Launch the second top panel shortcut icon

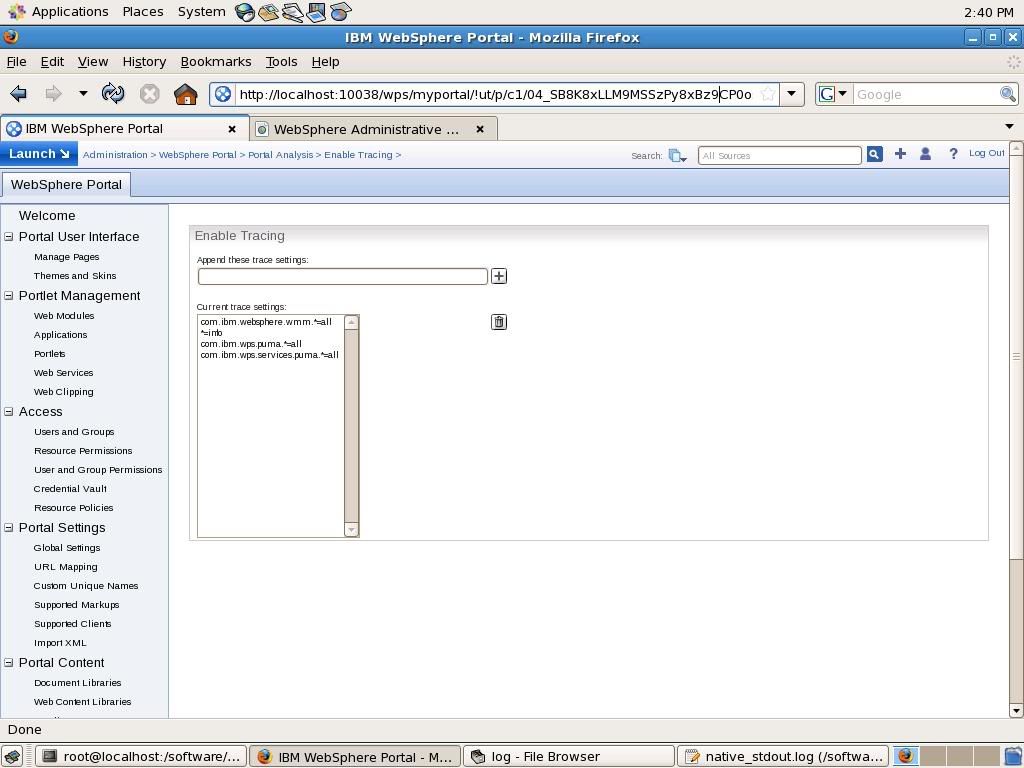[x=268, y=12]
